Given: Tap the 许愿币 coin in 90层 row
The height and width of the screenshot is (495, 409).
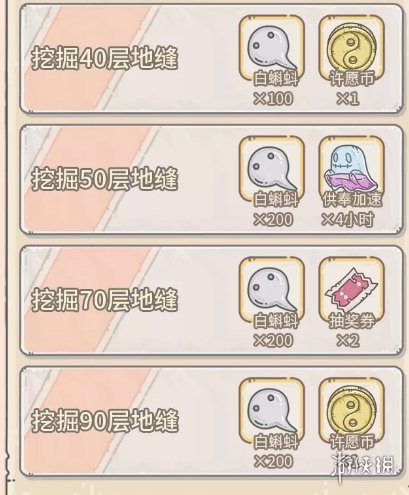Looking at the screenshot, I should point(352,411).
